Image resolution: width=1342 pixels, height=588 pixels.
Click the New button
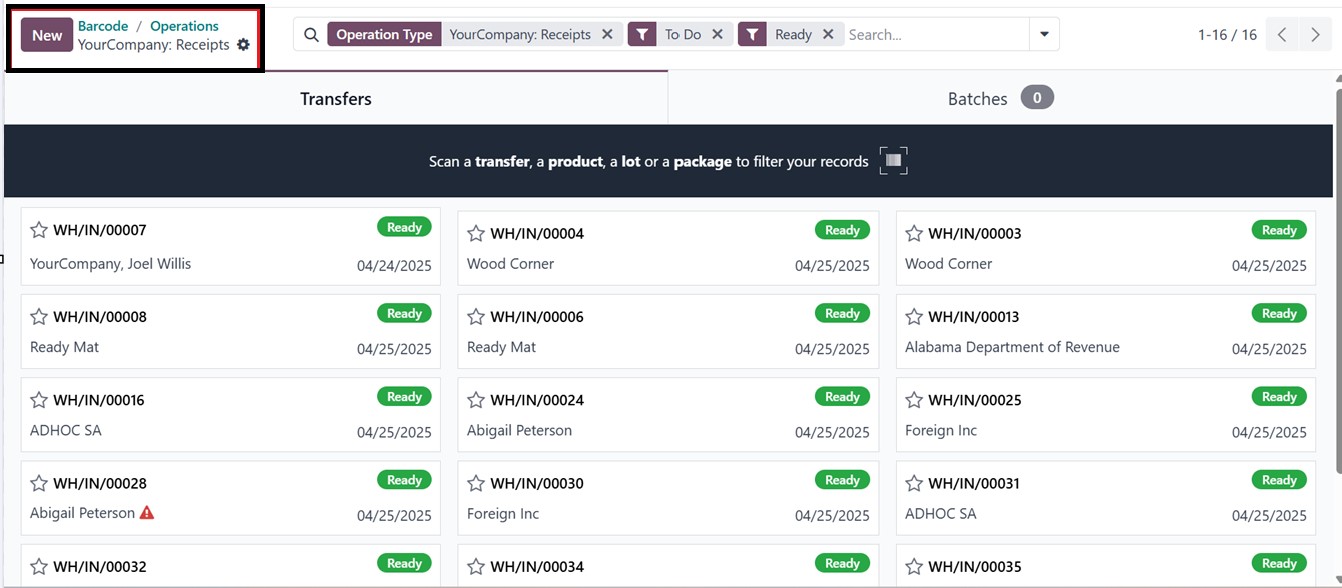coord(47,35)
